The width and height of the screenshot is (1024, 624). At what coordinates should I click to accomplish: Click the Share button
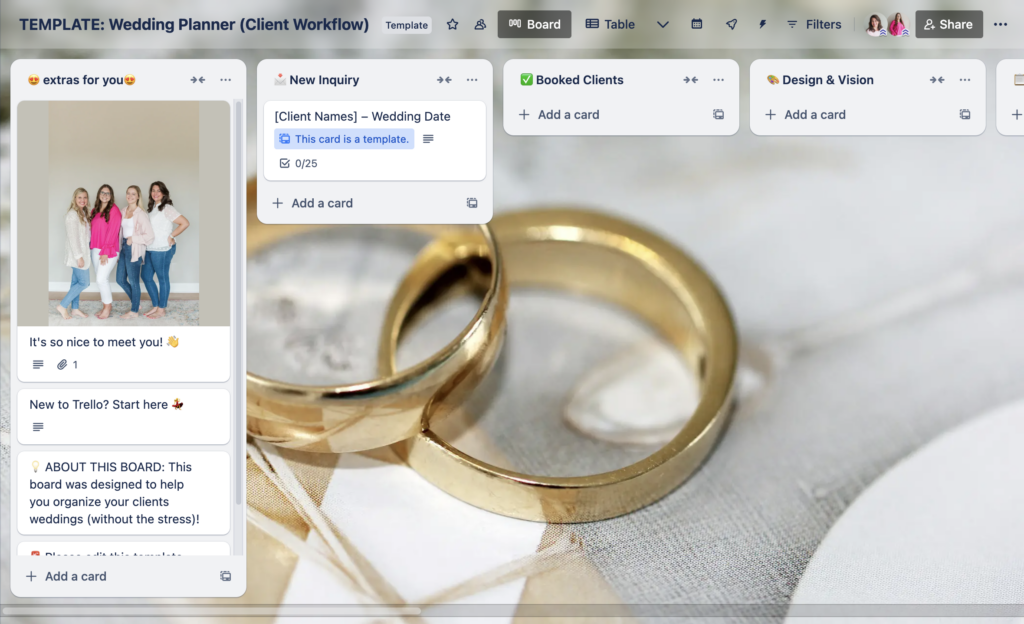(x=949, y=24)
